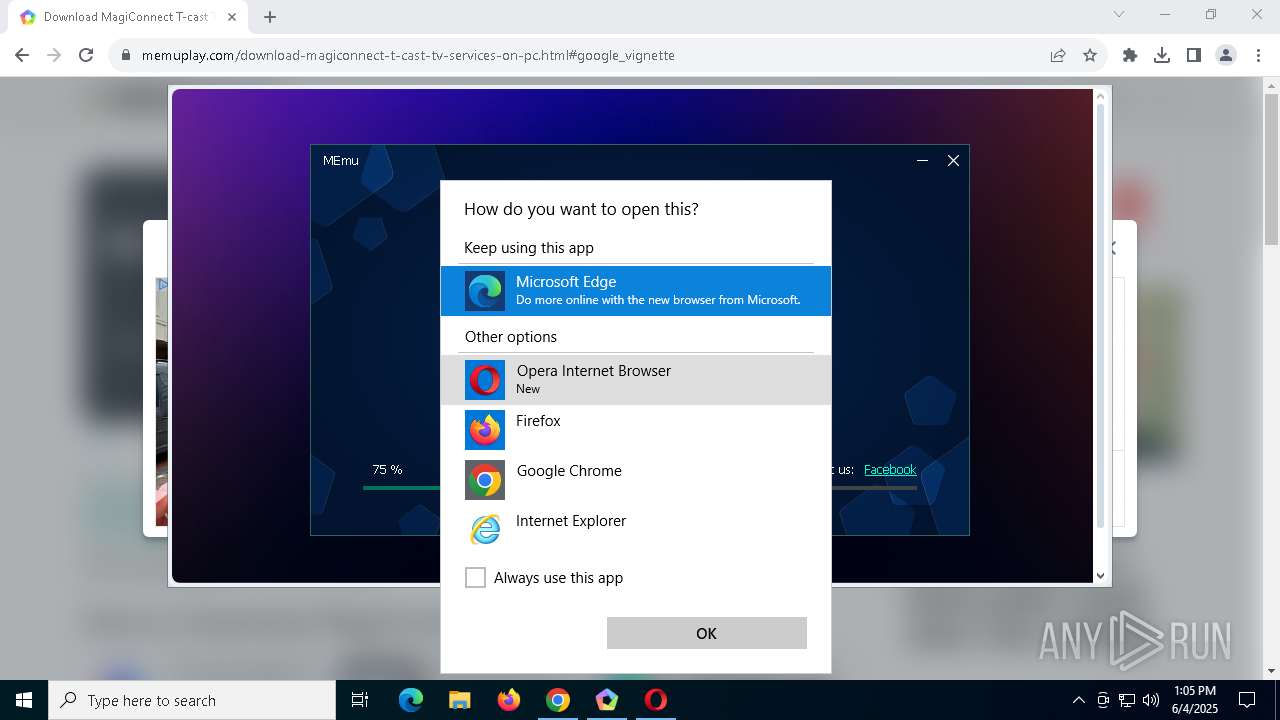
Task: Select the Download MagiConnect T-cast tab
Action: (128, 17)
